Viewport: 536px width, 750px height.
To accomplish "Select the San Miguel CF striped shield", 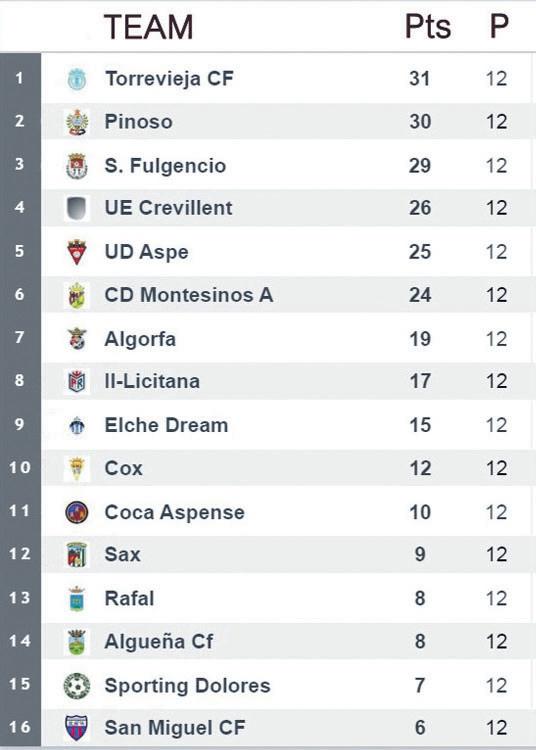I will [77, 728].
